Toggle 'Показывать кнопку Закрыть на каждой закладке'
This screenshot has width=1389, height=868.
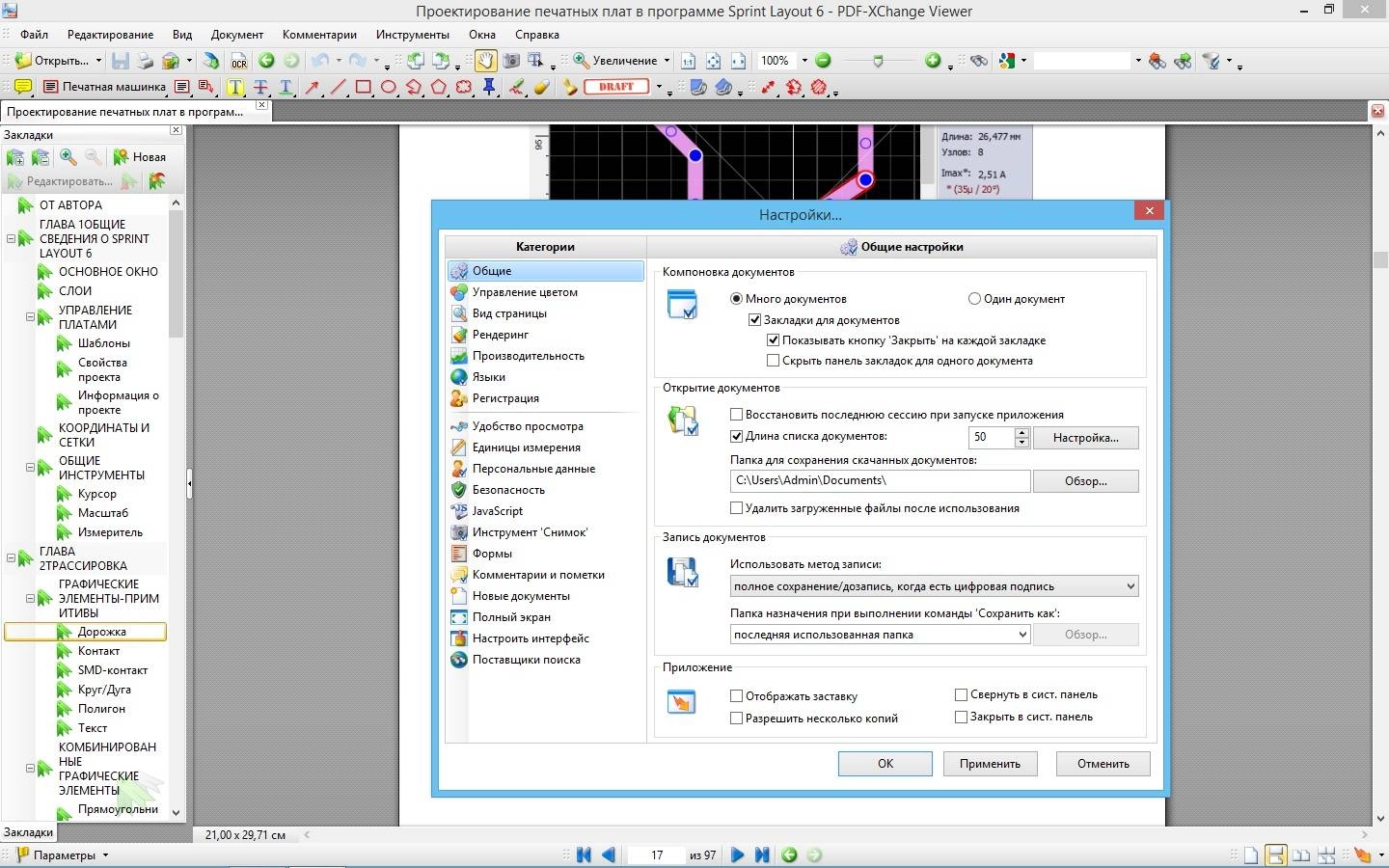pyautogui.click(x=773, y=340)
